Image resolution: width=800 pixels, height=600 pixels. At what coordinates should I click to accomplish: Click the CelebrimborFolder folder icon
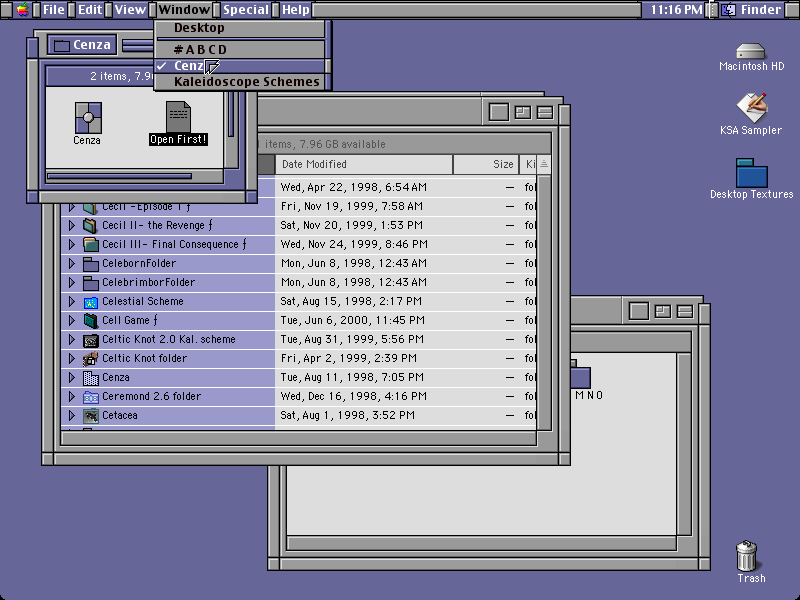click(x=90, y=283)
